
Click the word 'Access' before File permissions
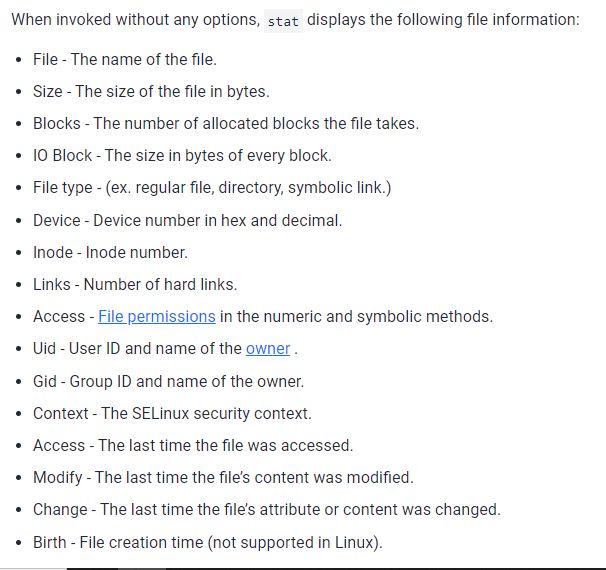59,317
